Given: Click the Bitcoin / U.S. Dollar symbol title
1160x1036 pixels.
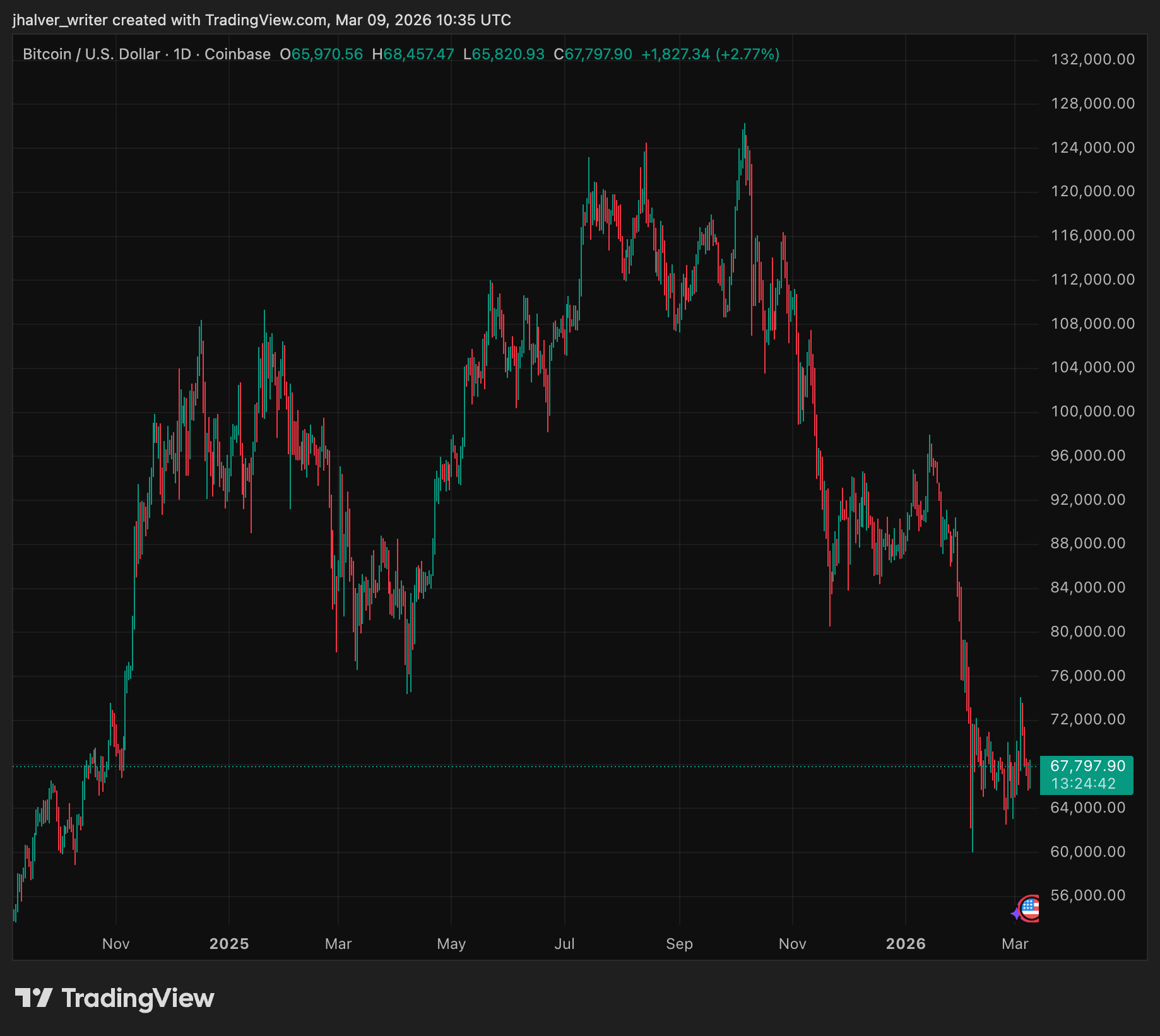Looking at the screenshot, I should pyautogui.click(x=91, y=54).
